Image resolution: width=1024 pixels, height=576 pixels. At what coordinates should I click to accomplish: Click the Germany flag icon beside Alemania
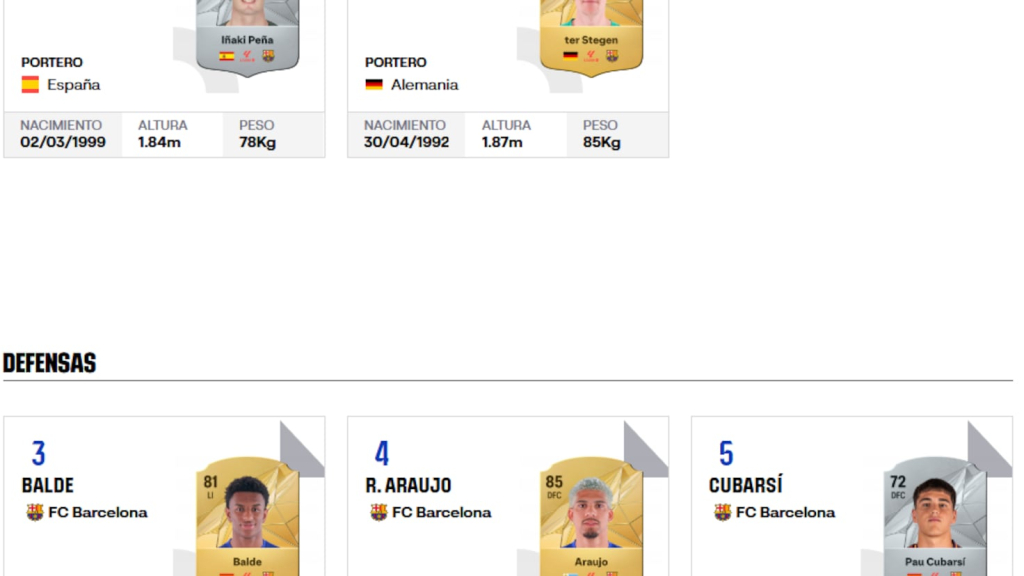[x=374, y=85]
